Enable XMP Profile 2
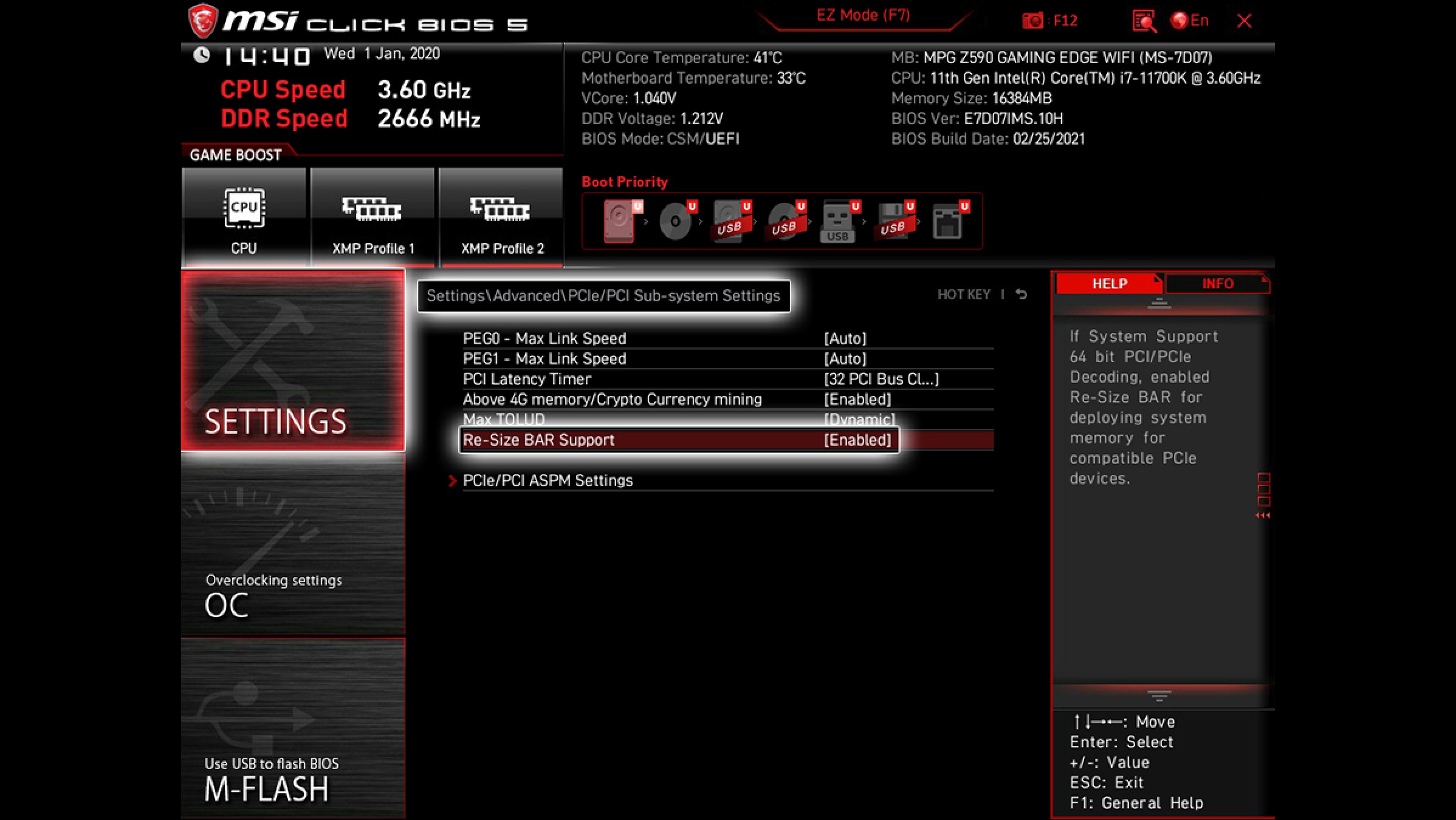1456x820 pixels. [501, 217]
